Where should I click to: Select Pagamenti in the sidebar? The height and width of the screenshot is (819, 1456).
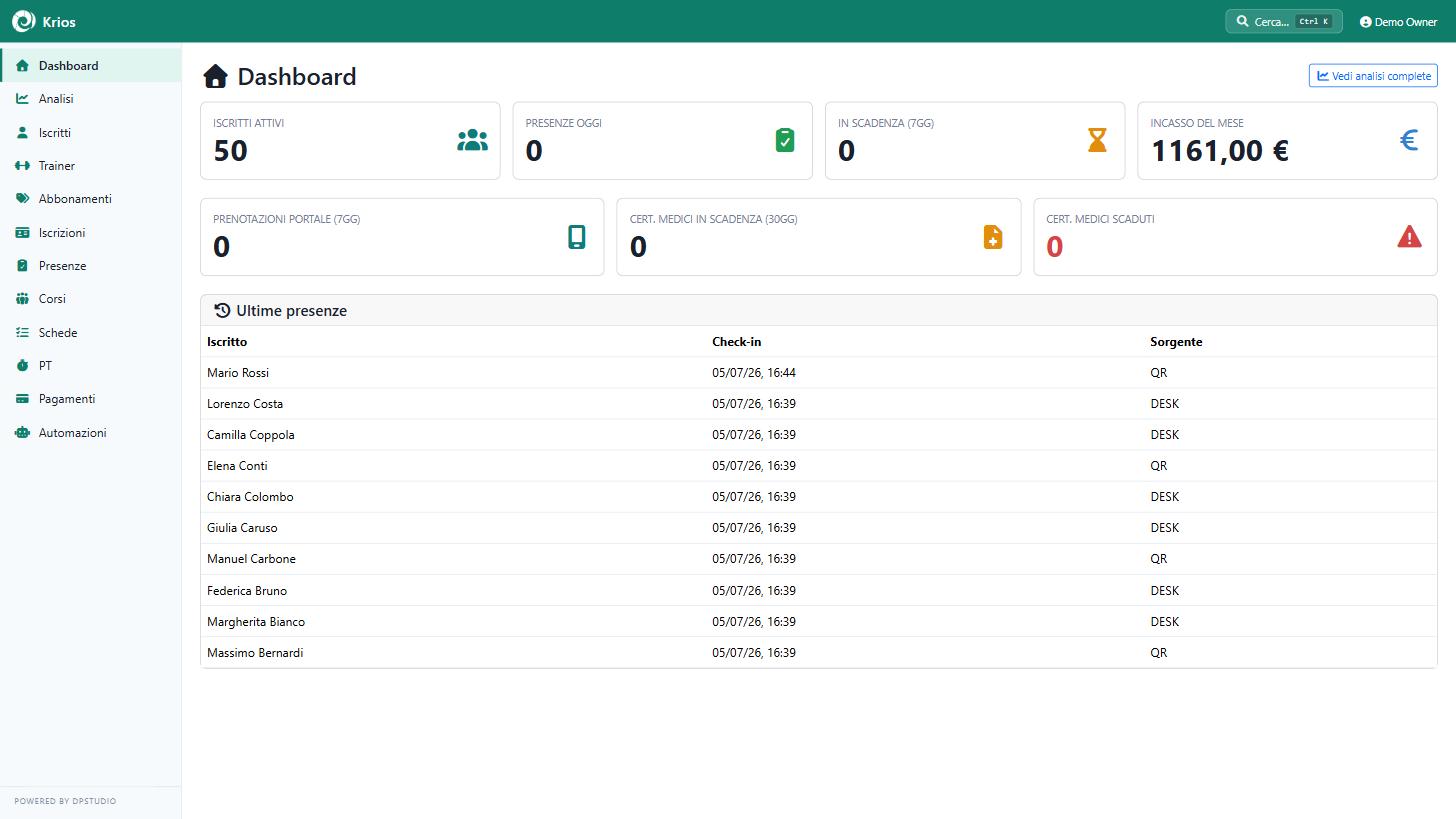pos(91,399)
